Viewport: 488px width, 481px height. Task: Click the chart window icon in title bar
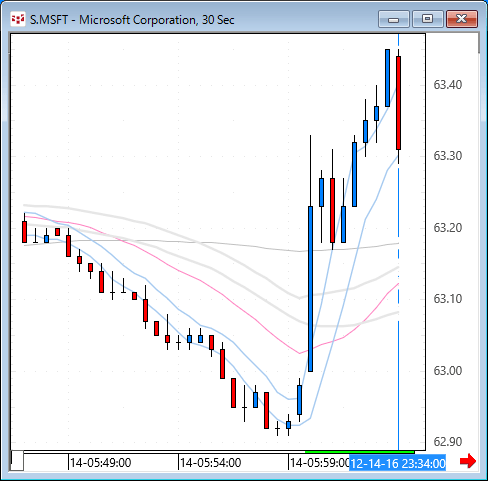[18, 19]
